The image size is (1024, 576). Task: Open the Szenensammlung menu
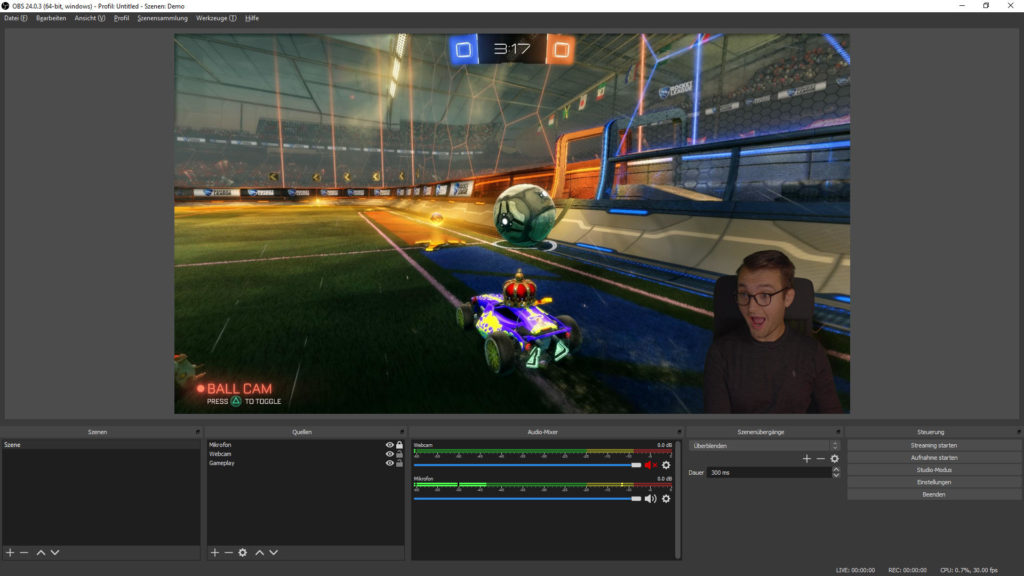pyautogui.click(x=163, y=18)
